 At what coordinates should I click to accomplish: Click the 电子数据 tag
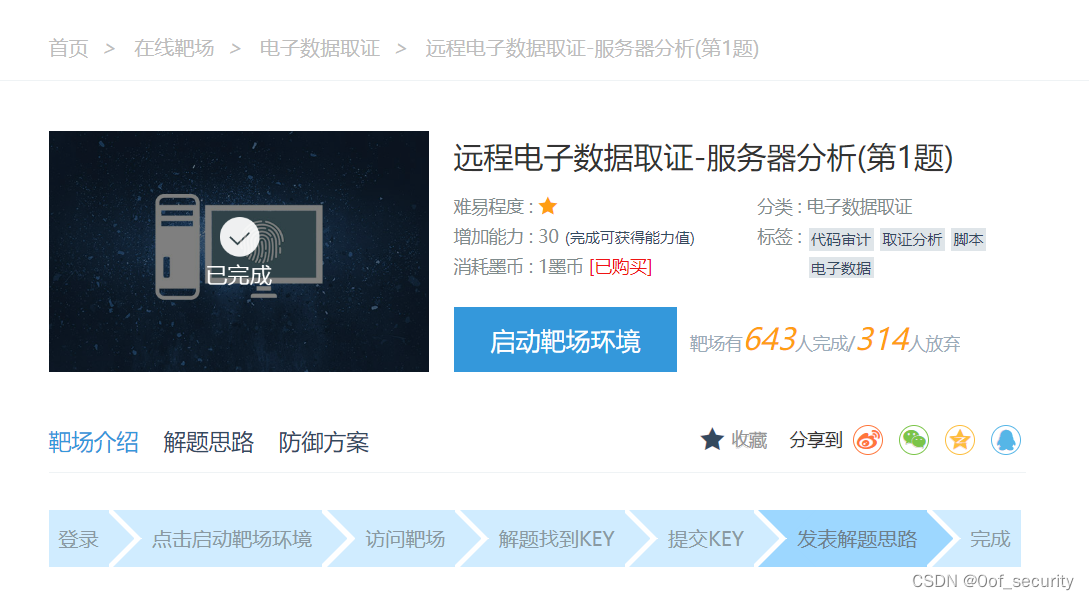click(x=840, y=268)
